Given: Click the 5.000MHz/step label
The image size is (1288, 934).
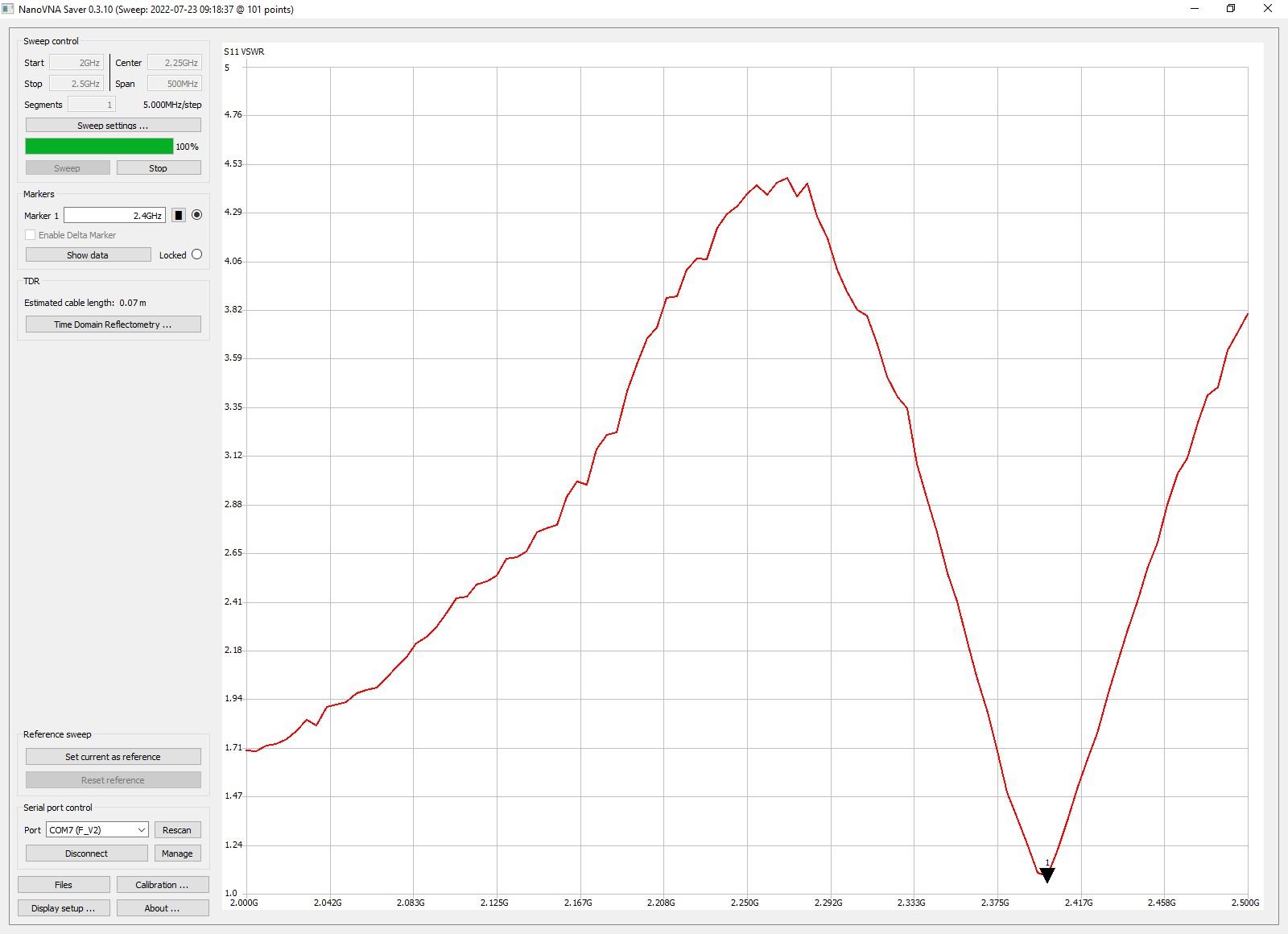Looking at the screenshot, I should [172, 105].
